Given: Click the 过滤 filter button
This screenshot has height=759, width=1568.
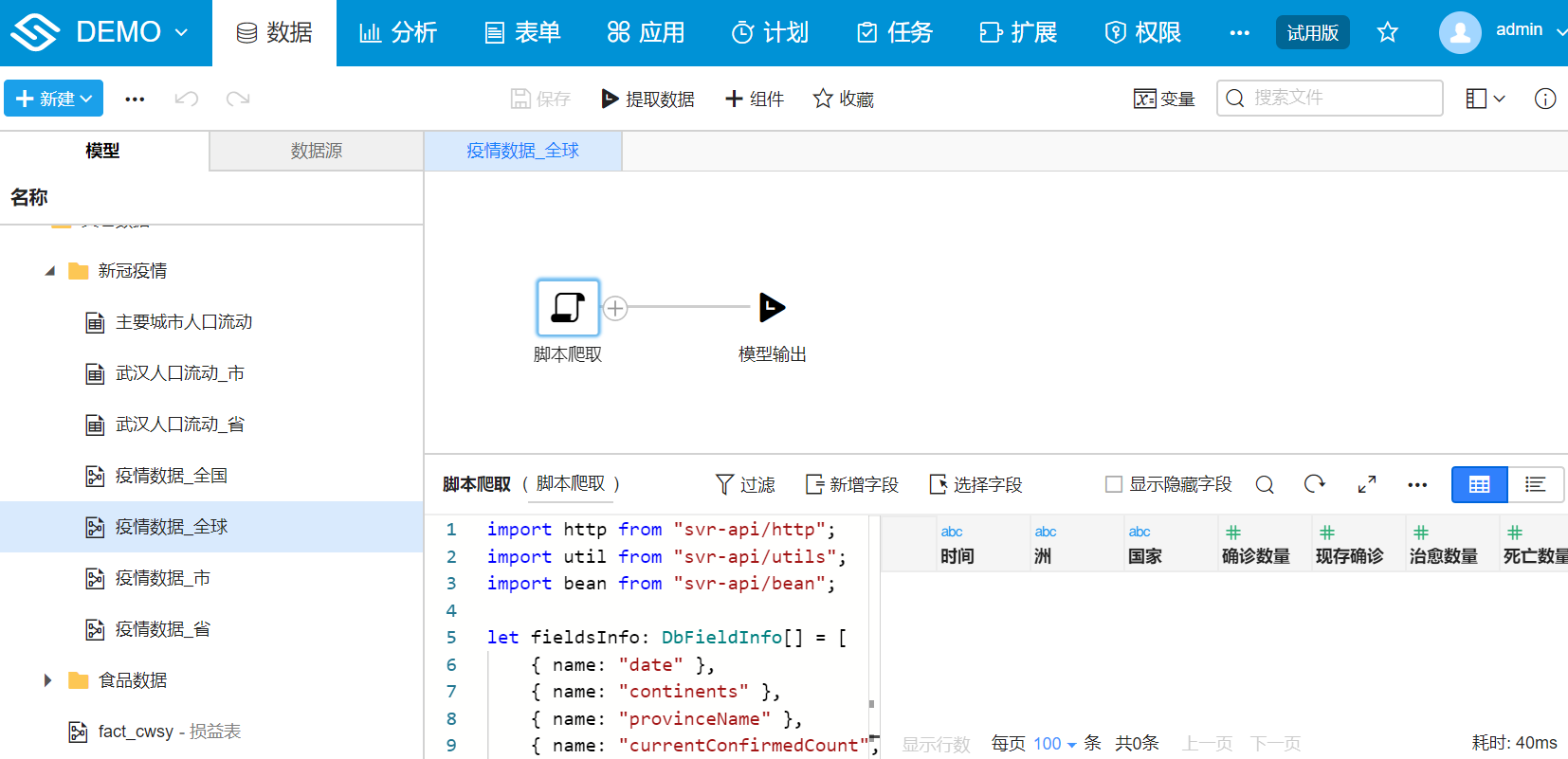Looking at the screenshot, I should 745,484.
